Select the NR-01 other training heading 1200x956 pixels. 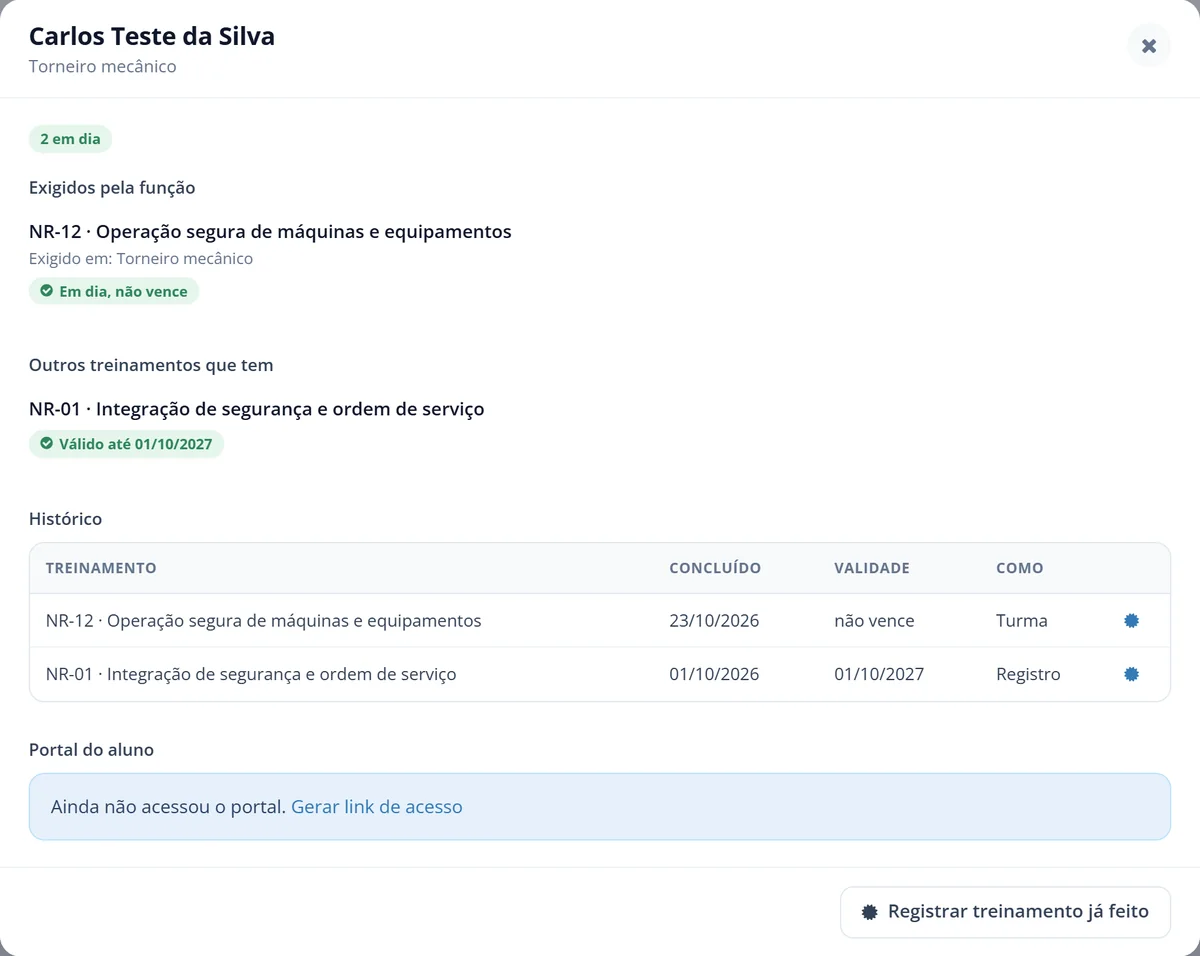pos(257,409)
